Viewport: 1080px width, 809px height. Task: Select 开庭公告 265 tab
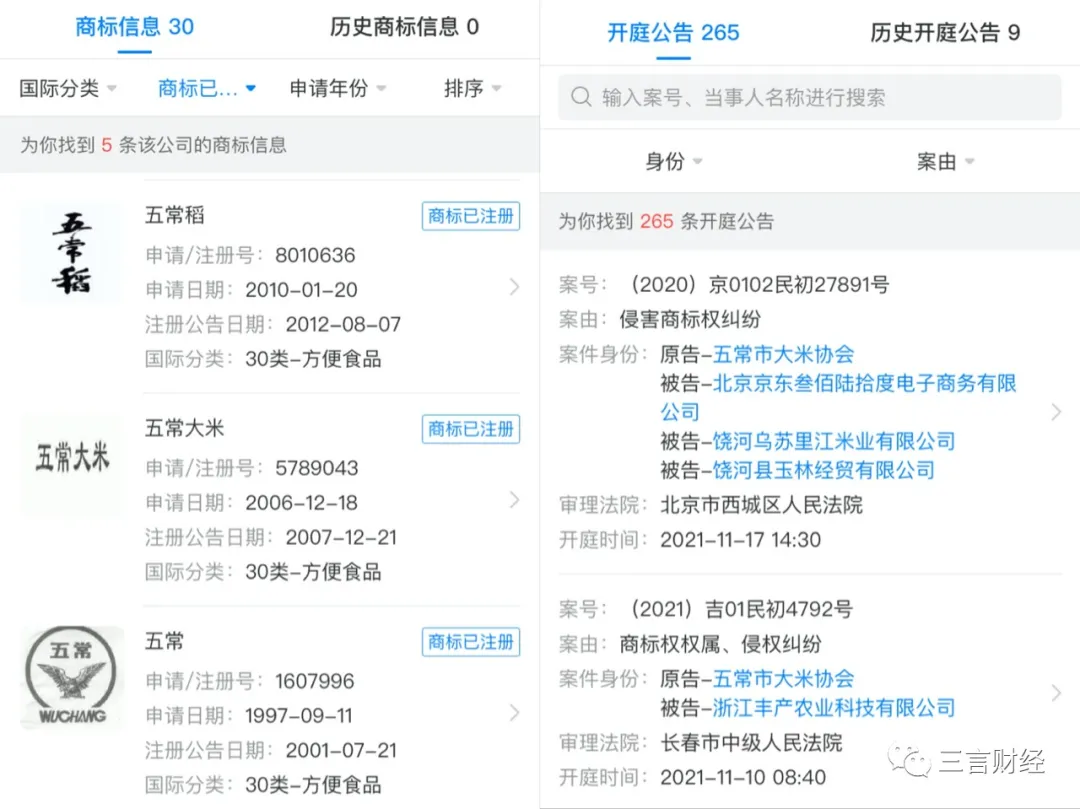[673, 32]
